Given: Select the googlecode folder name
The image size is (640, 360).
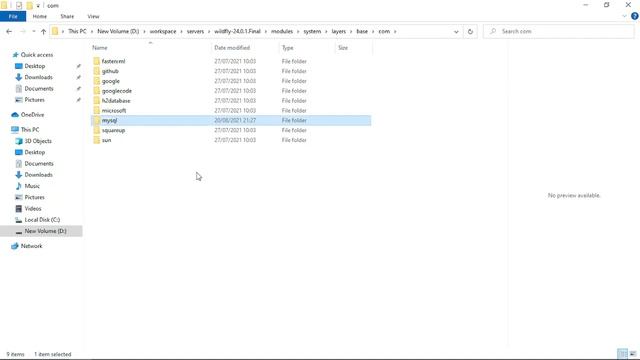Looking at the screenshot, I should 117,91.
